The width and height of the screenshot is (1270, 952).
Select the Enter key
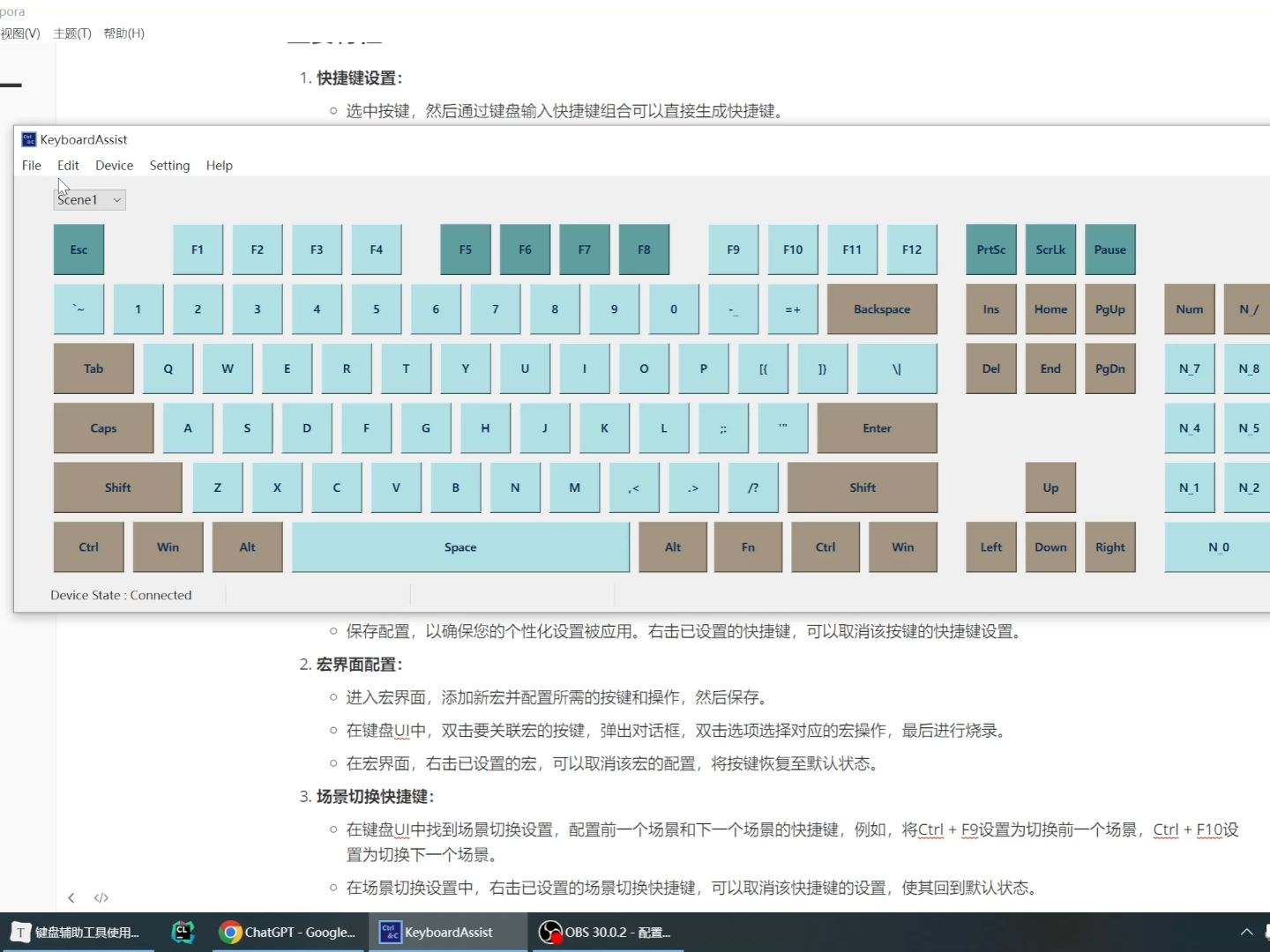click(877, 428)
